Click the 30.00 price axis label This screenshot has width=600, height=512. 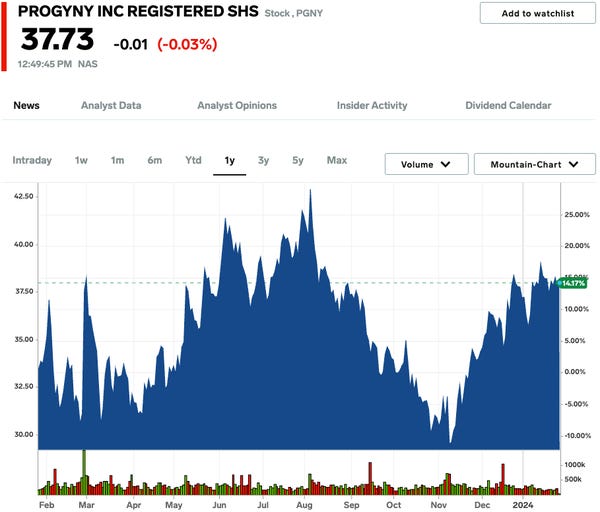(24, 434)
